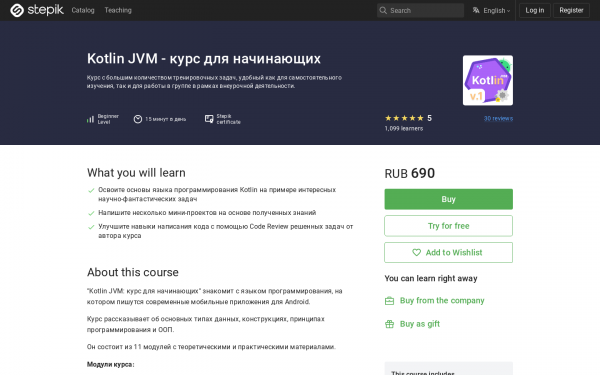Image resolution: width=600 pixels, height=375 pixels.
Task: Open the Kotlin v.1 course thumbnail
Action: tap(488, 80)
